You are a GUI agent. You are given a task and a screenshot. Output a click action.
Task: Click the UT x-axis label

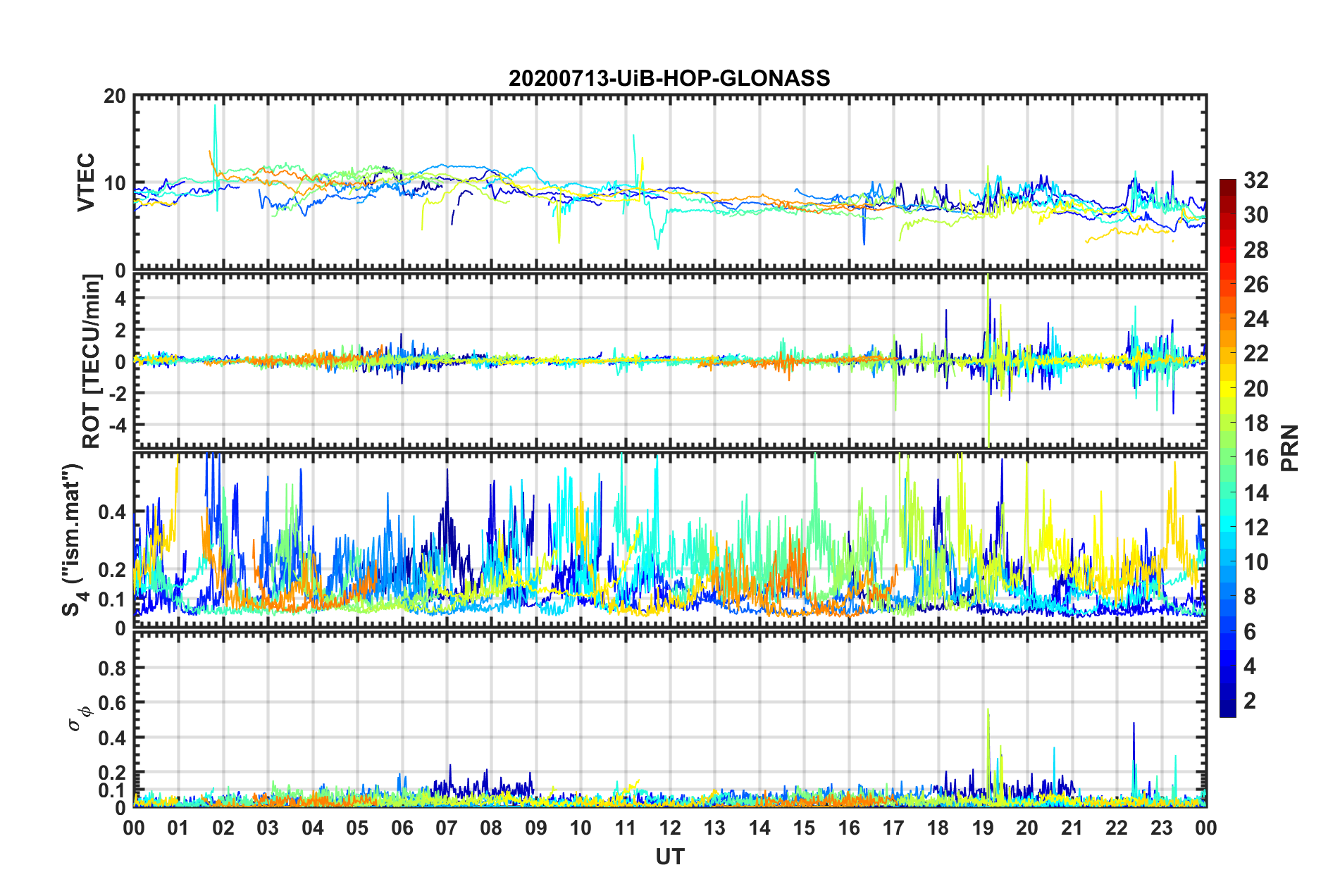(669, 857)
